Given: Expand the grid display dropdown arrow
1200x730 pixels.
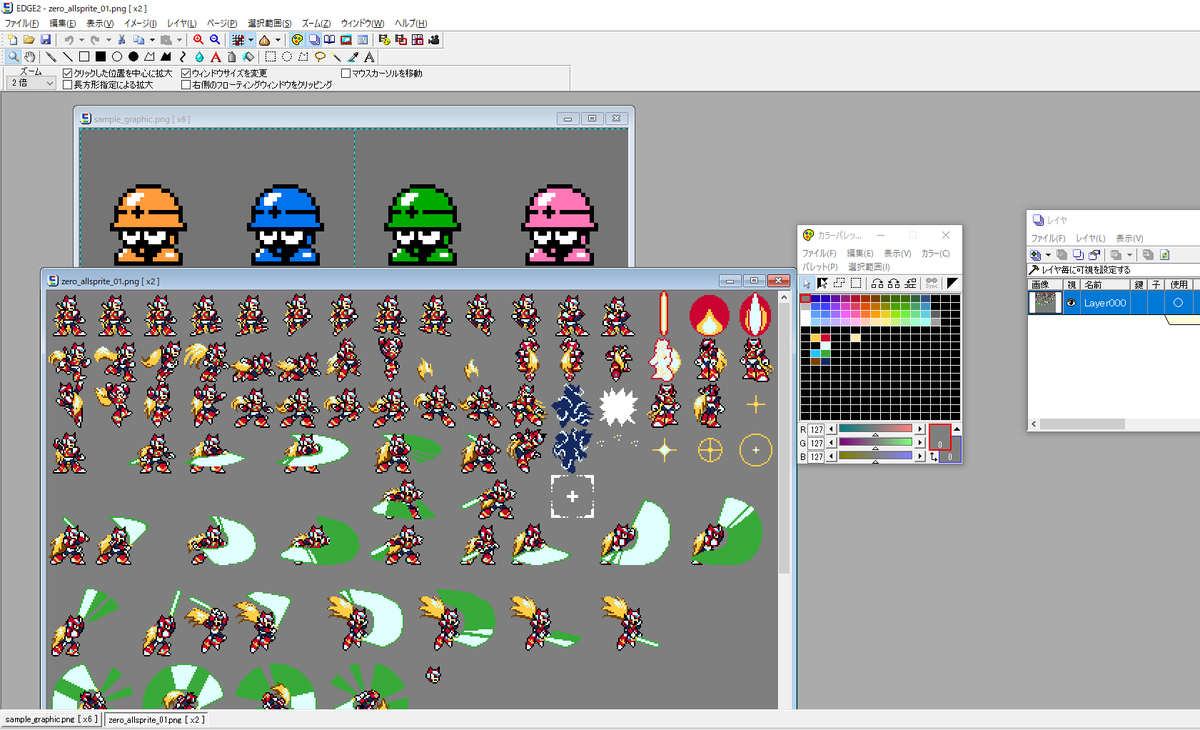Looking at the screenshot, I should 250,39.
